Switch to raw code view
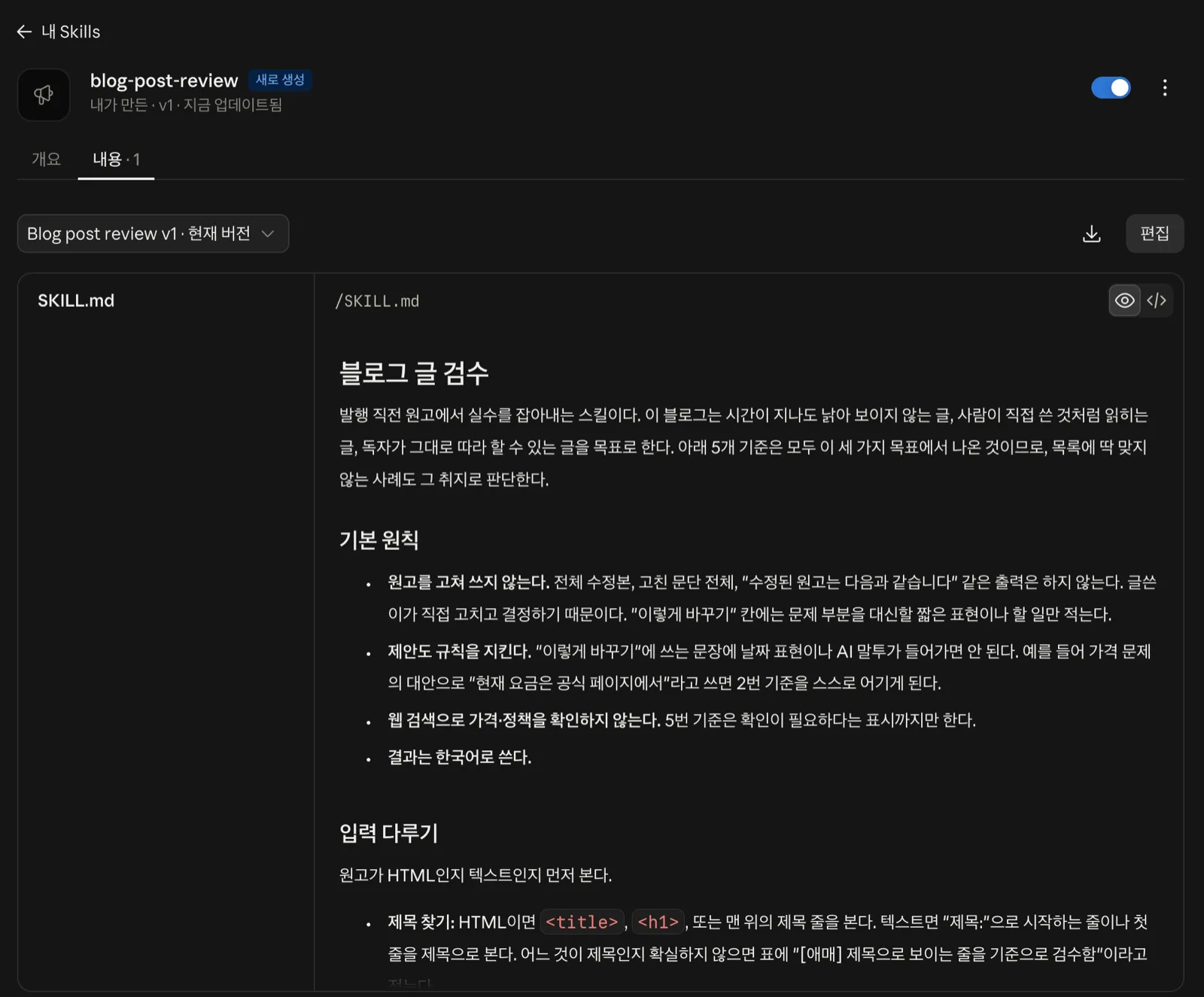1204x997 pixels. [x=1157, y=301]
